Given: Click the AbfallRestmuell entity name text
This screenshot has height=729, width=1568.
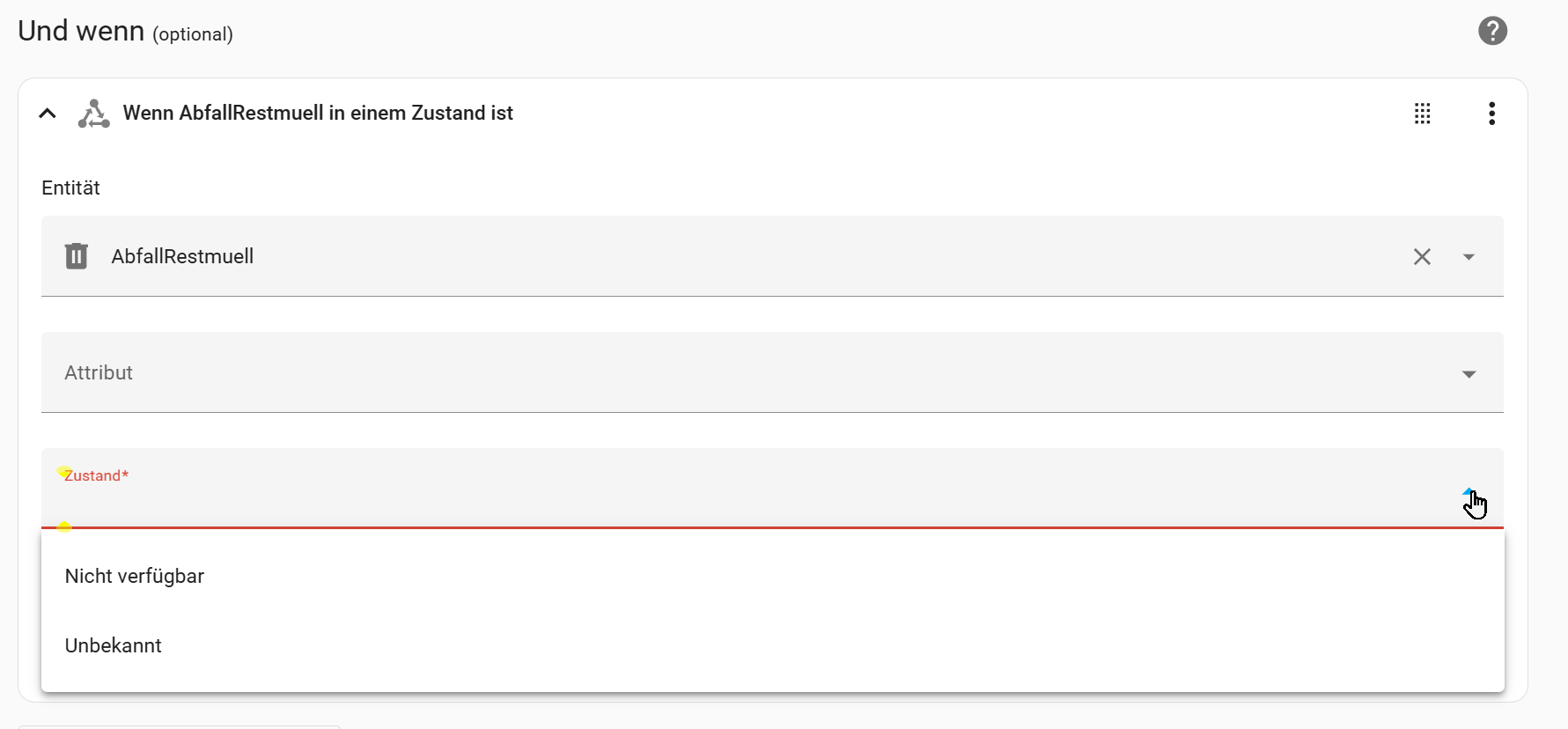Looking at the screenshot, I should click(x=182, y=256).
